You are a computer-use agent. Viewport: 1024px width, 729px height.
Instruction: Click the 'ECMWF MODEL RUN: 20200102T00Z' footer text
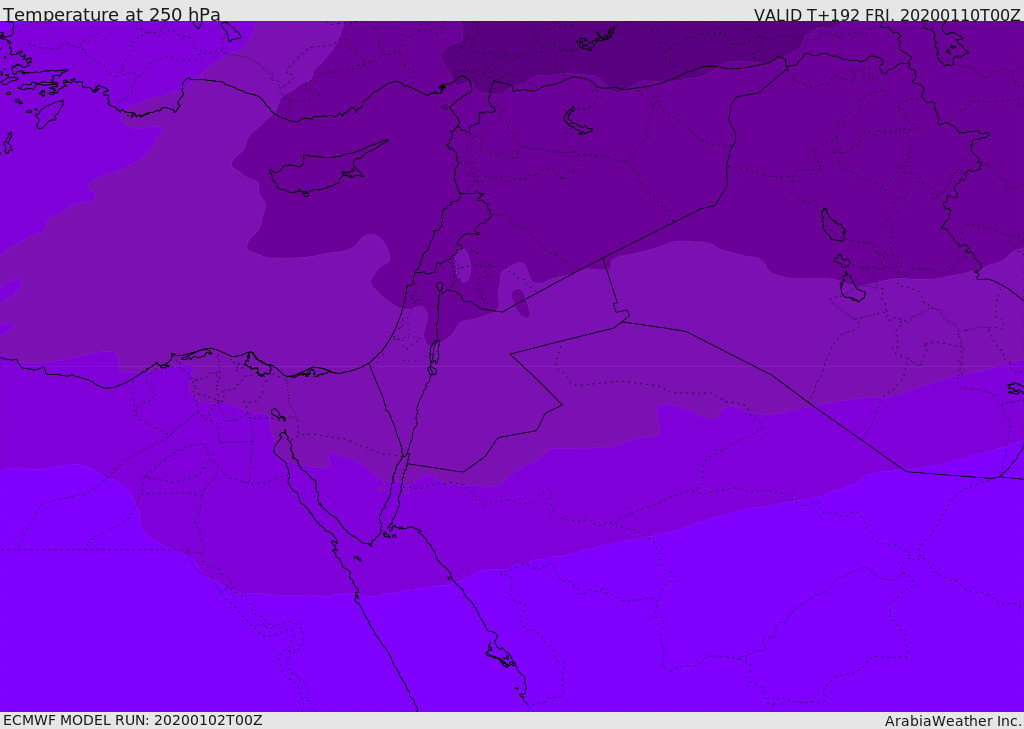pyautogui.click(x=133, y=720)
